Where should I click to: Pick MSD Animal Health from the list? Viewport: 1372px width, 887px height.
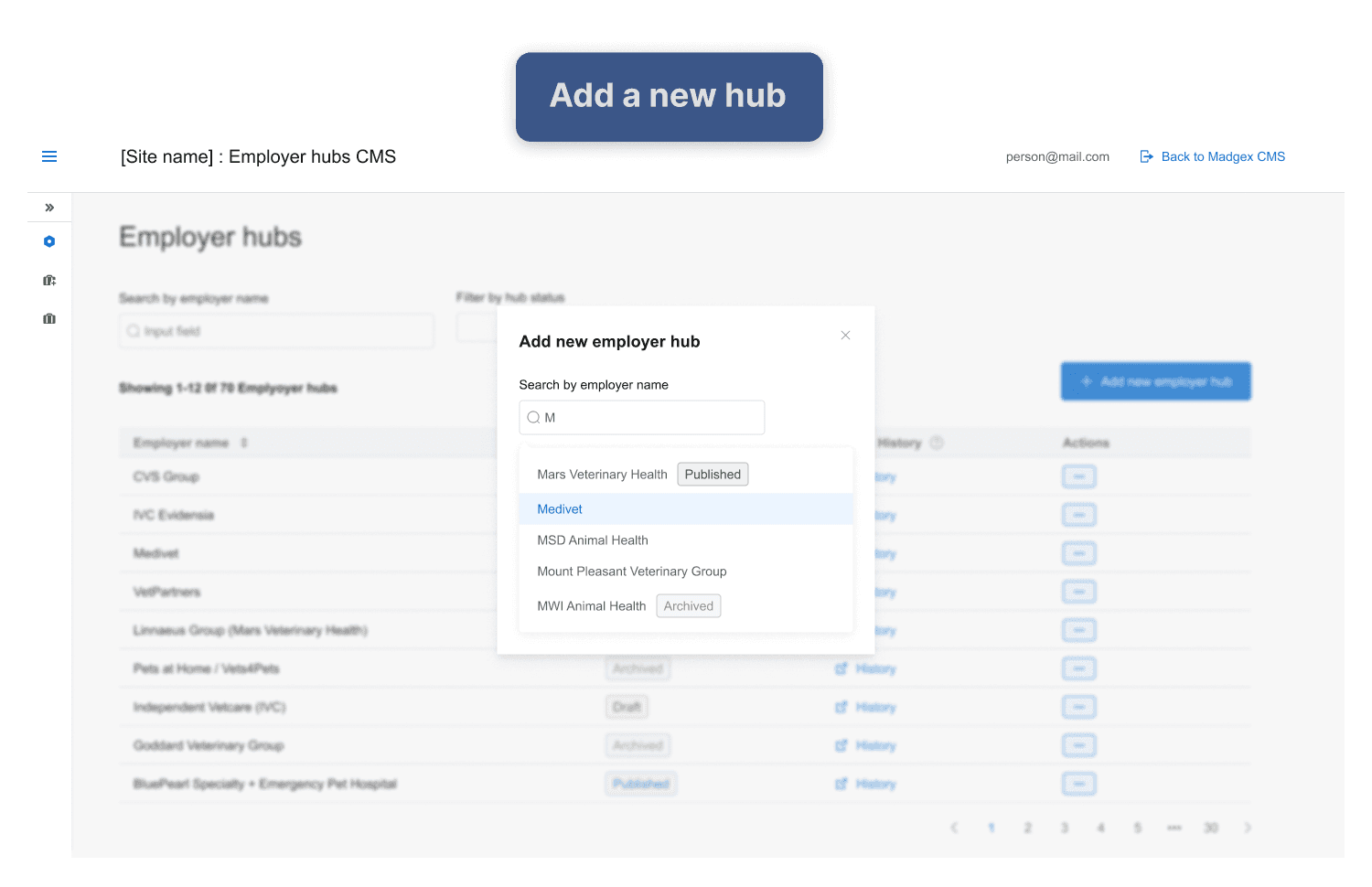click(x=686, y=540)
